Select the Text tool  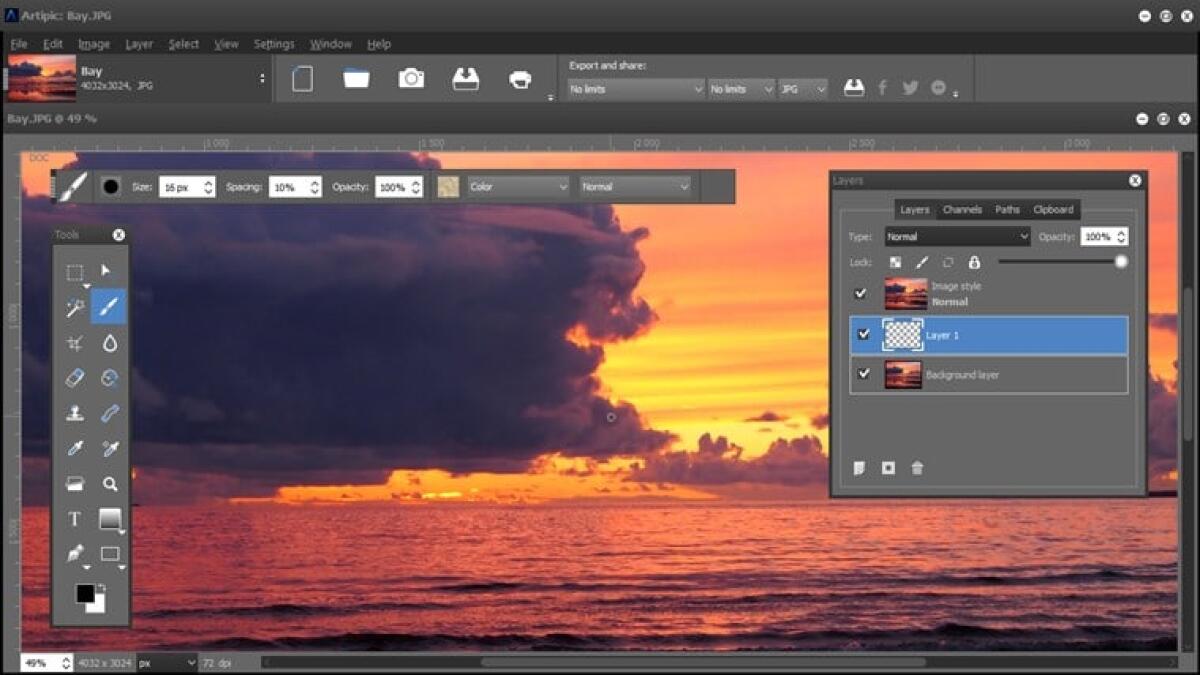(75, 518)
